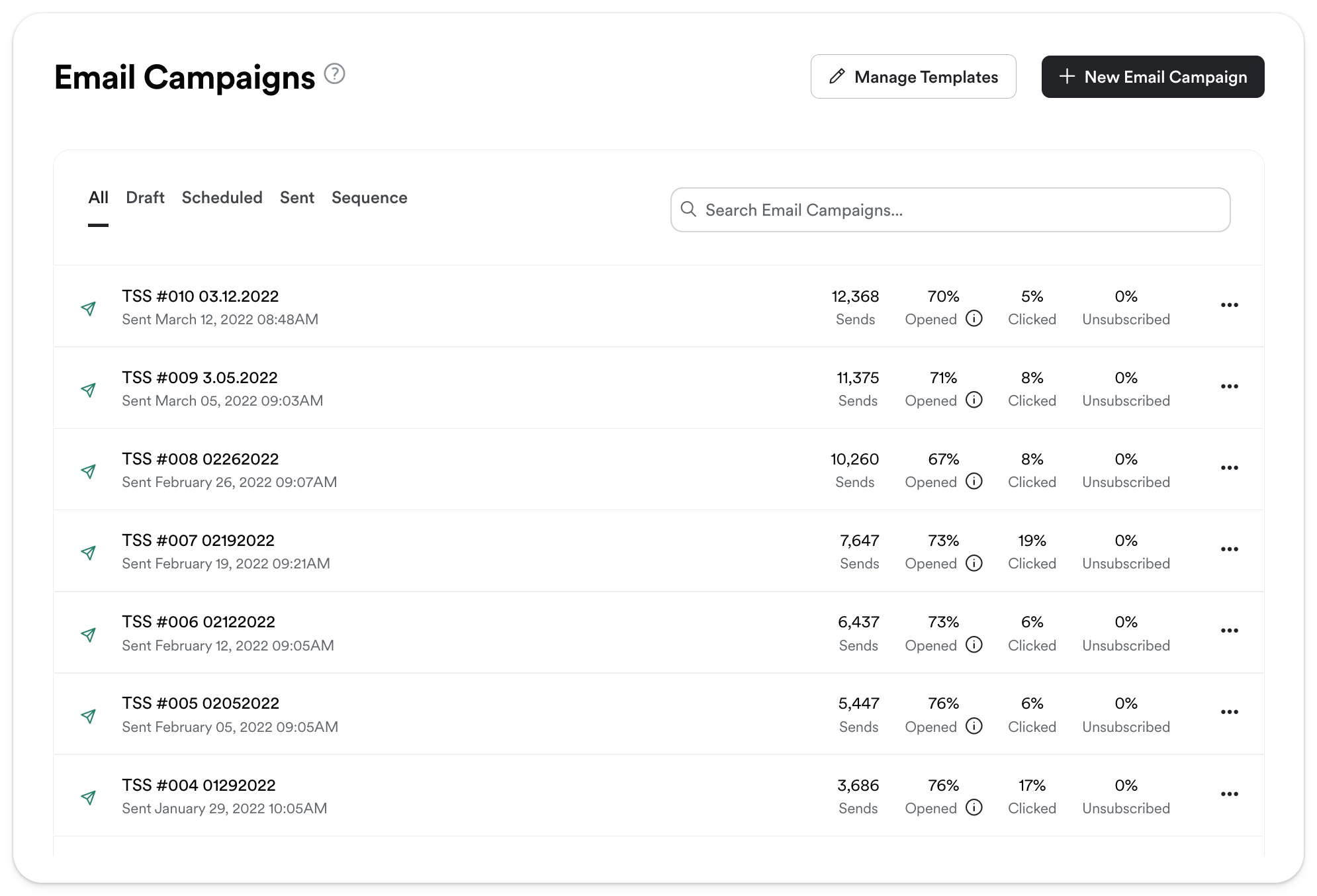The height and width of the screenshot is (896, 1317).
Task: Create a New Email Campaign
Action: click(x=1152, y=77)
